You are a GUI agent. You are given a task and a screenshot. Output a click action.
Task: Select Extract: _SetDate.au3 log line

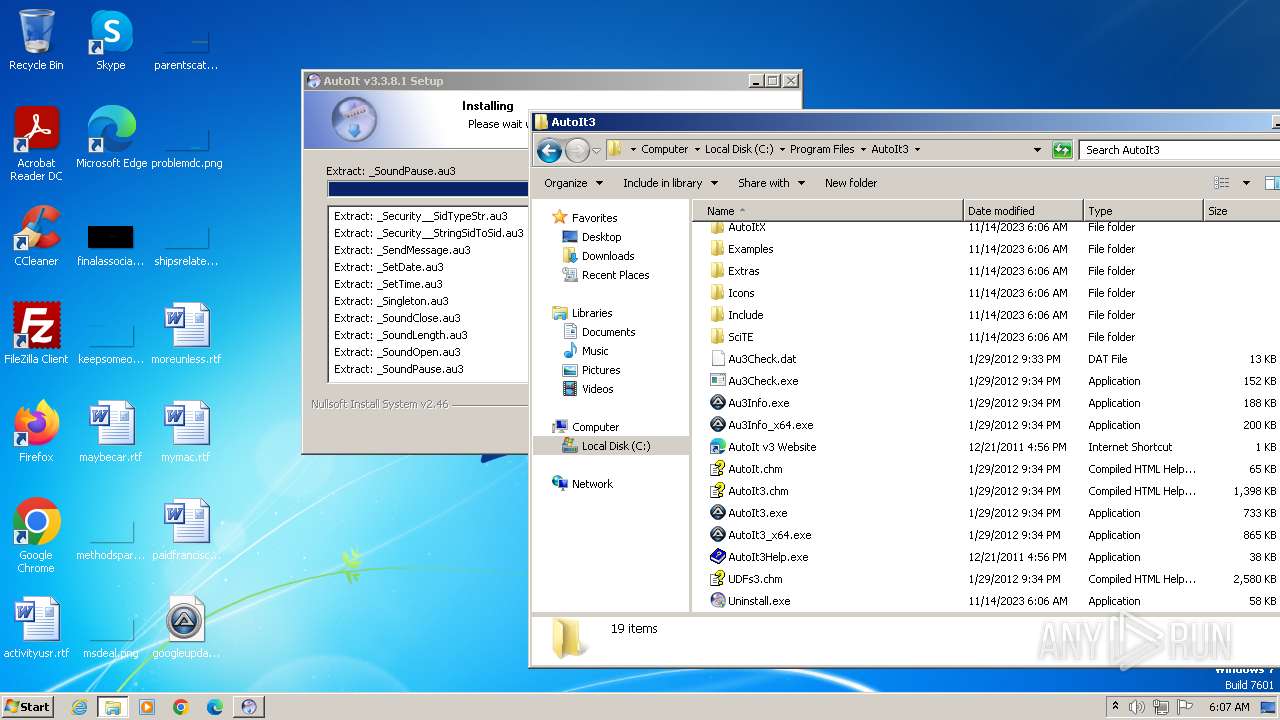[388, 267]
